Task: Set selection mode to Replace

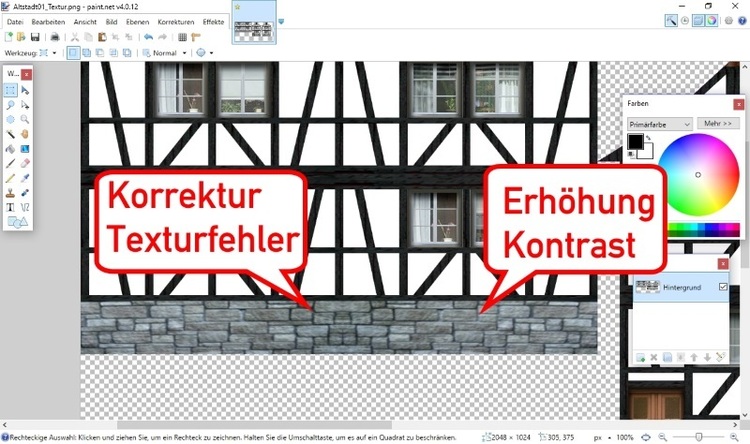Action: coord(73,53)
